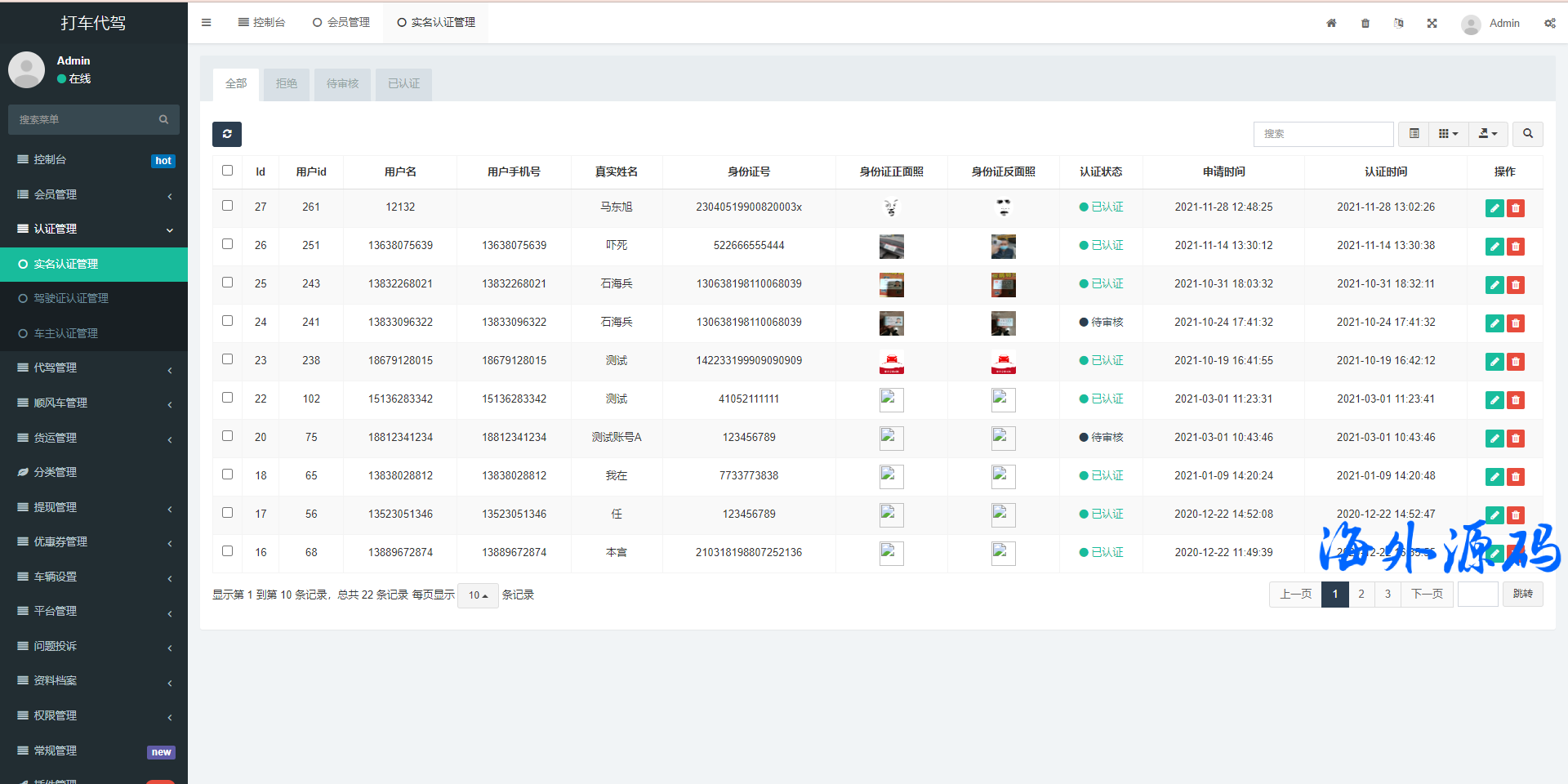Image resolution: width=1568 pixels, height=784 pixels.
Task: Collapse sidebar with the hamburger icon
Action: [x=206, y=23]
